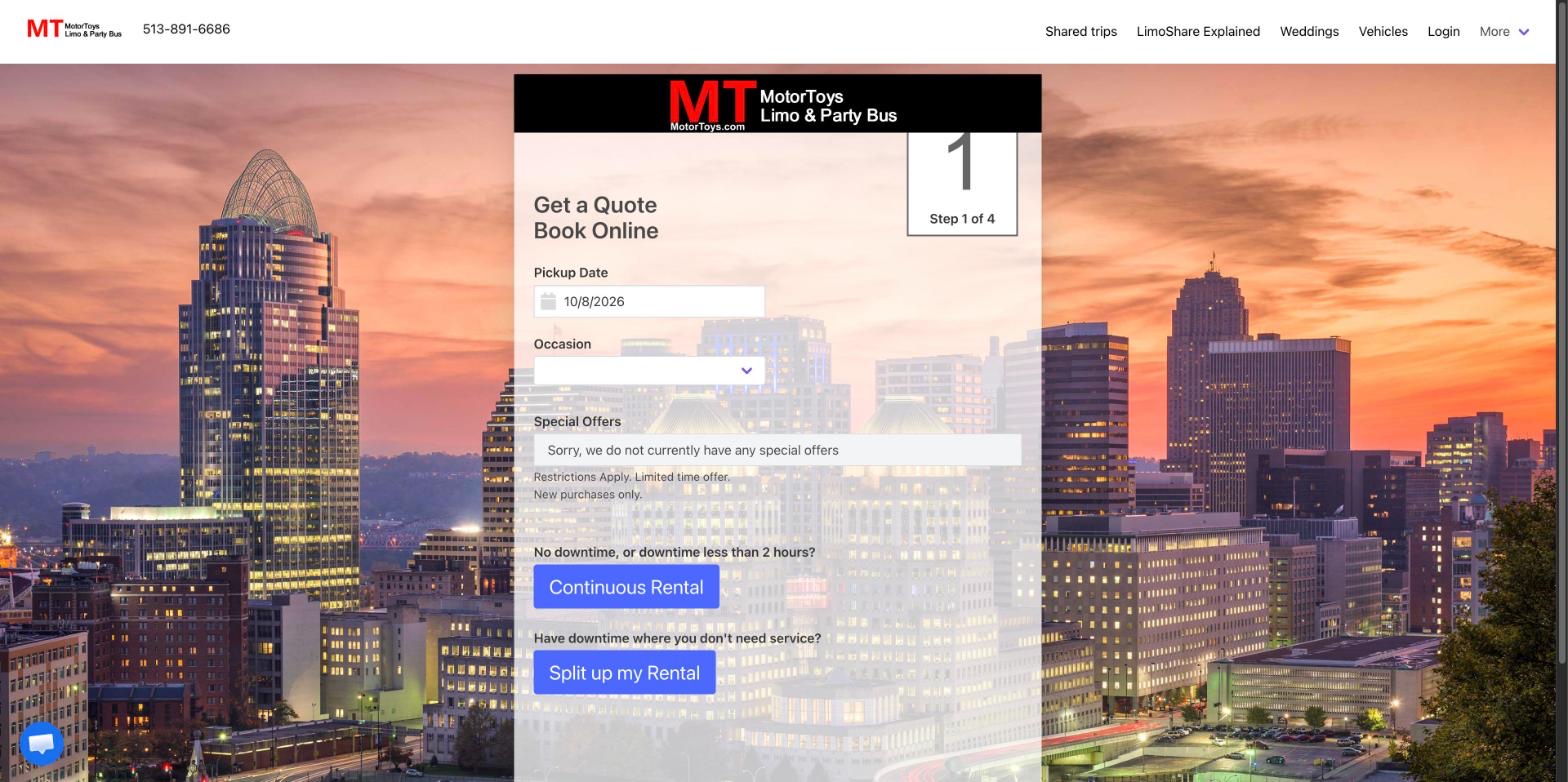
Task: Click the Special Offers notice box
Action: click(x=777, y=450)
